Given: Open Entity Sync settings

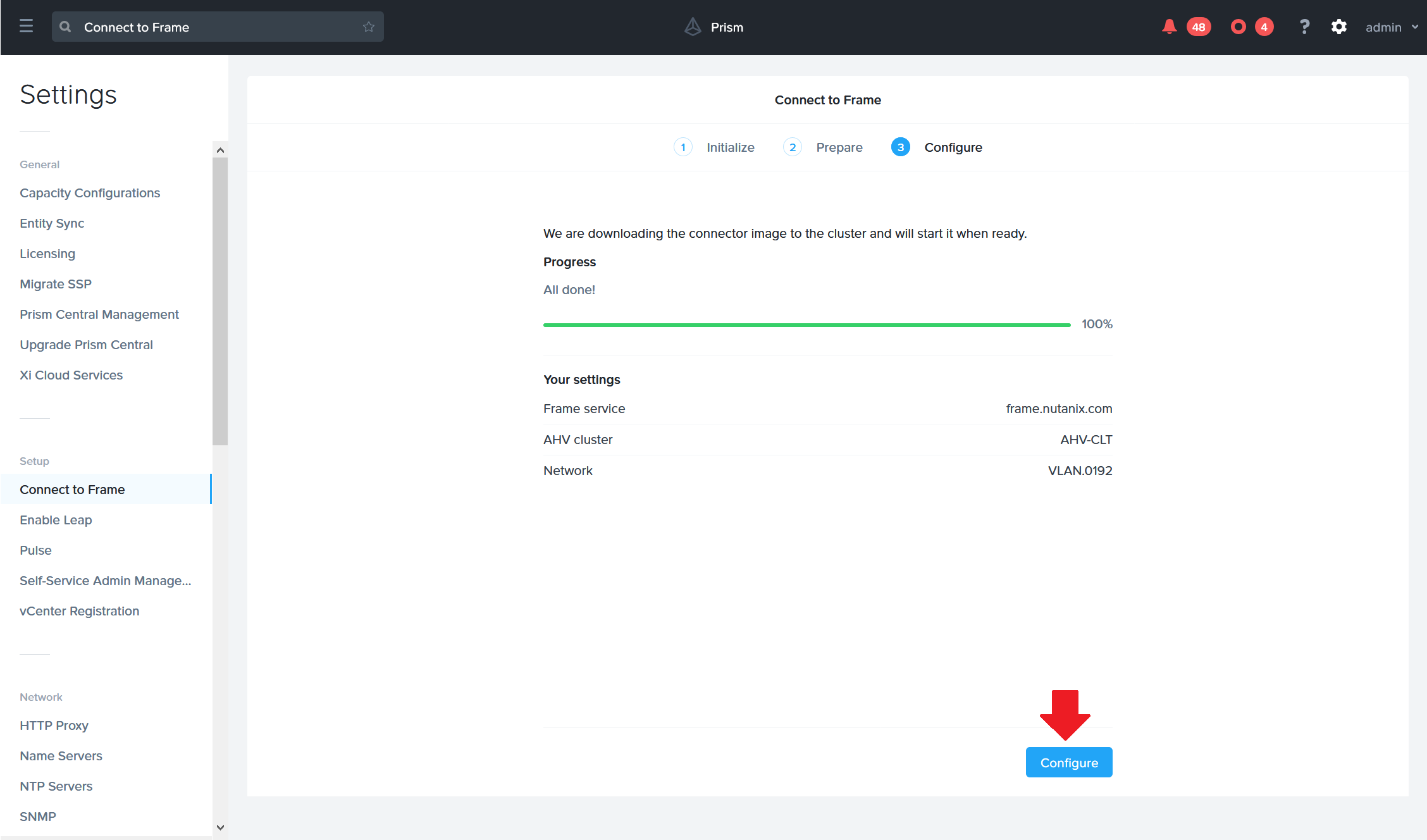Looking at the screenshot, I should [52, 223].
